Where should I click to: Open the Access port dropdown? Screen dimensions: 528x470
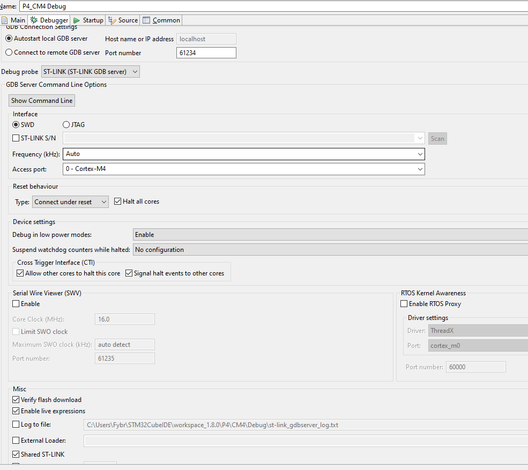tap(243, 169)
